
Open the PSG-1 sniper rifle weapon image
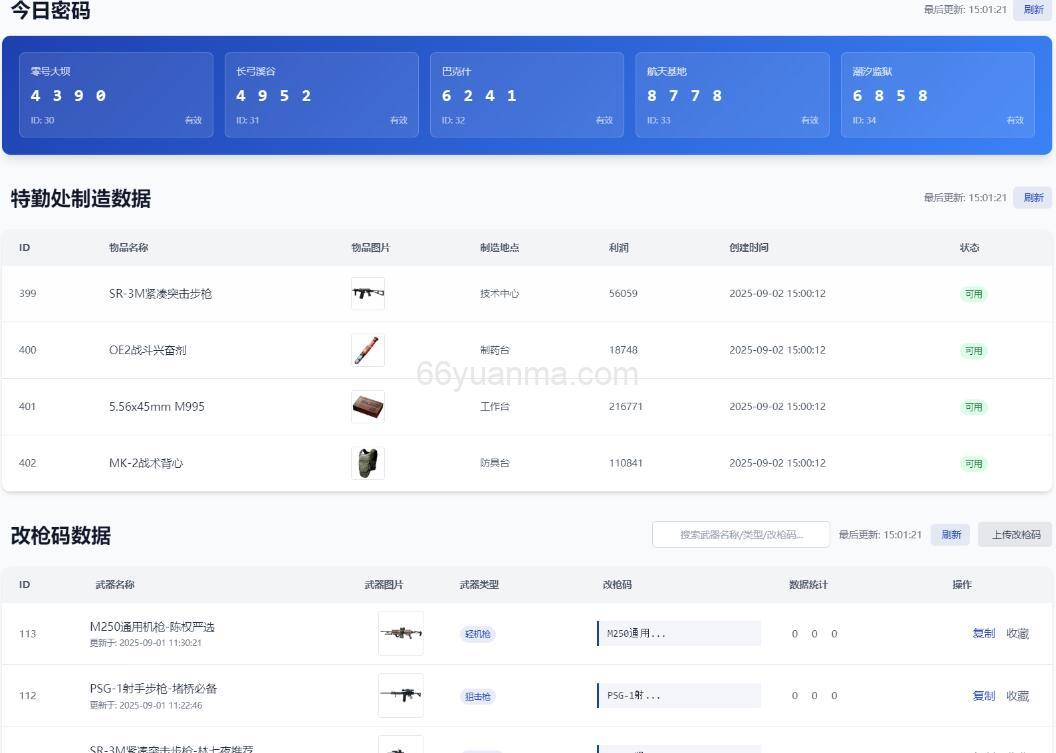pyautogui.click(x=400, y=695)
